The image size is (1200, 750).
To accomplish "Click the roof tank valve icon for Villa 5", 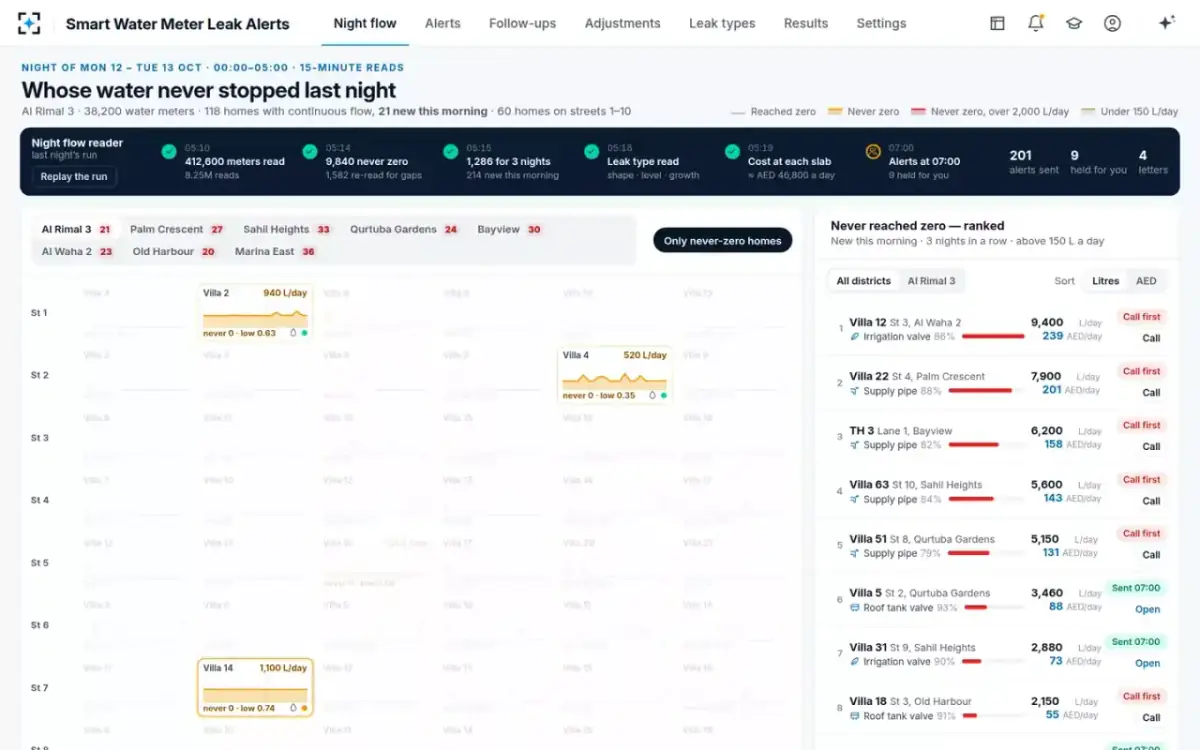I will (855, 607).
